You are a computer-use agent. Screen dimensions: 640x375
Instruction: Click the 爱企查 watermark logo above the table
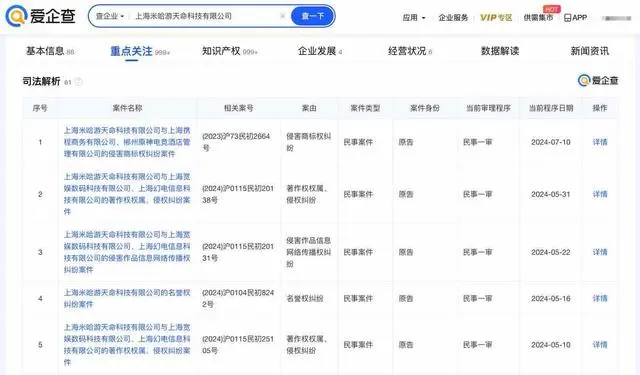click(598, 80)
